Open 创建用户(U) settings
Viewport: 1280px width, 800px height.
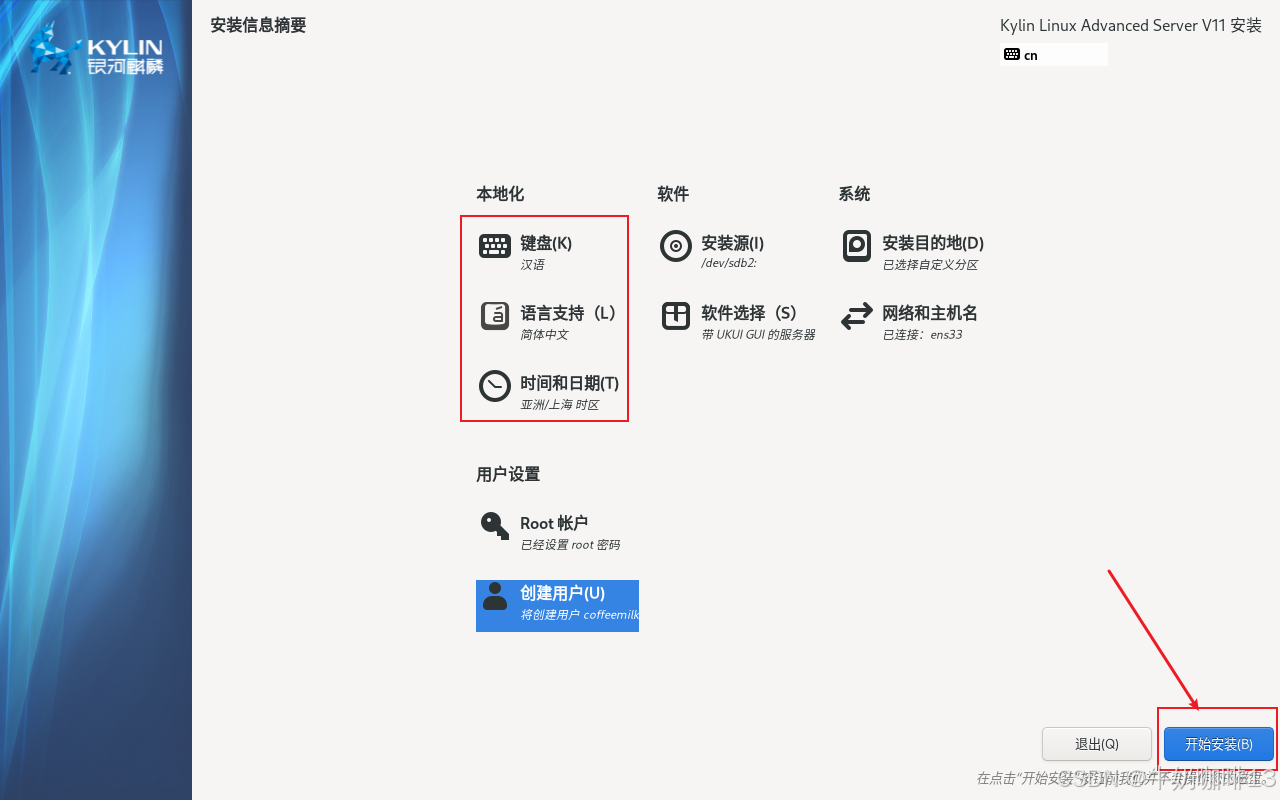557,606
